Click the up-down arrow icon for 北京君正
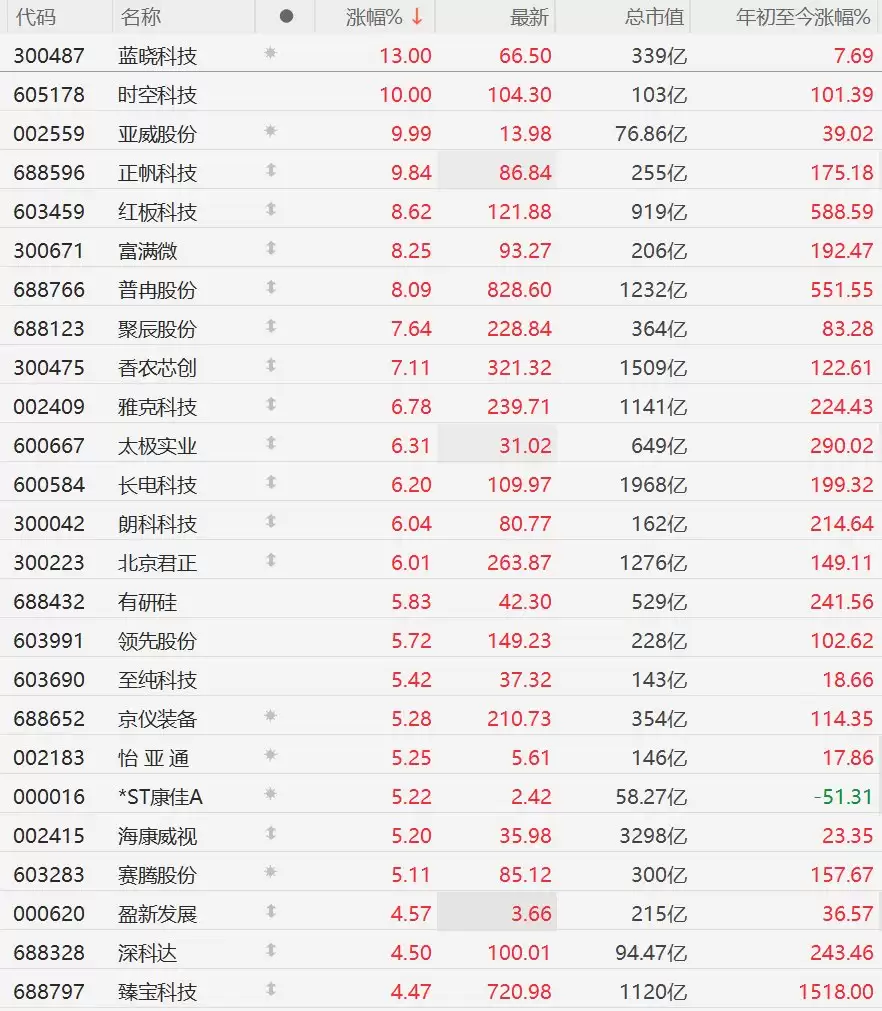882x1011 pixels. pos(271,560)
